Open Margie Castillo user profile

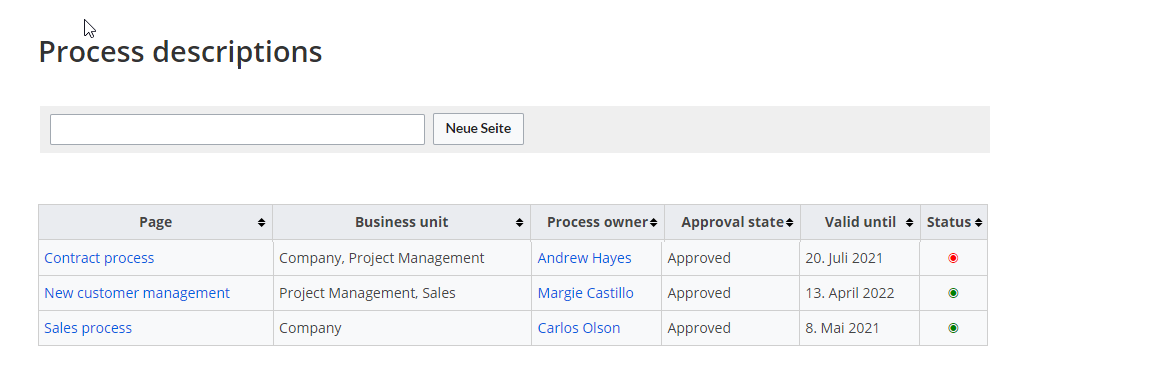coord(585,292)
